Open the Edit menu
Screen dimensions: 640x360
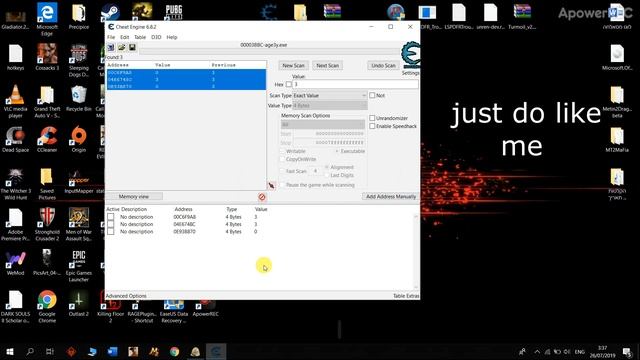click(x=124, y=37)
